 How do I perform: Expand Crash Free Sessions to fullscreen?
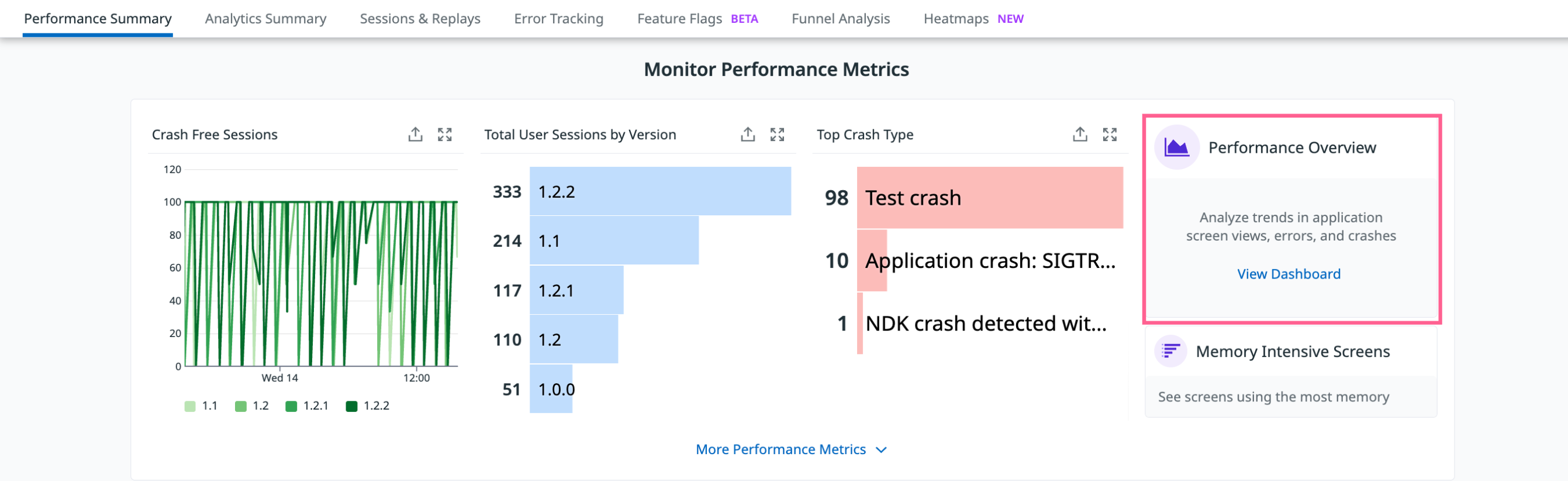tap(445, 135)
